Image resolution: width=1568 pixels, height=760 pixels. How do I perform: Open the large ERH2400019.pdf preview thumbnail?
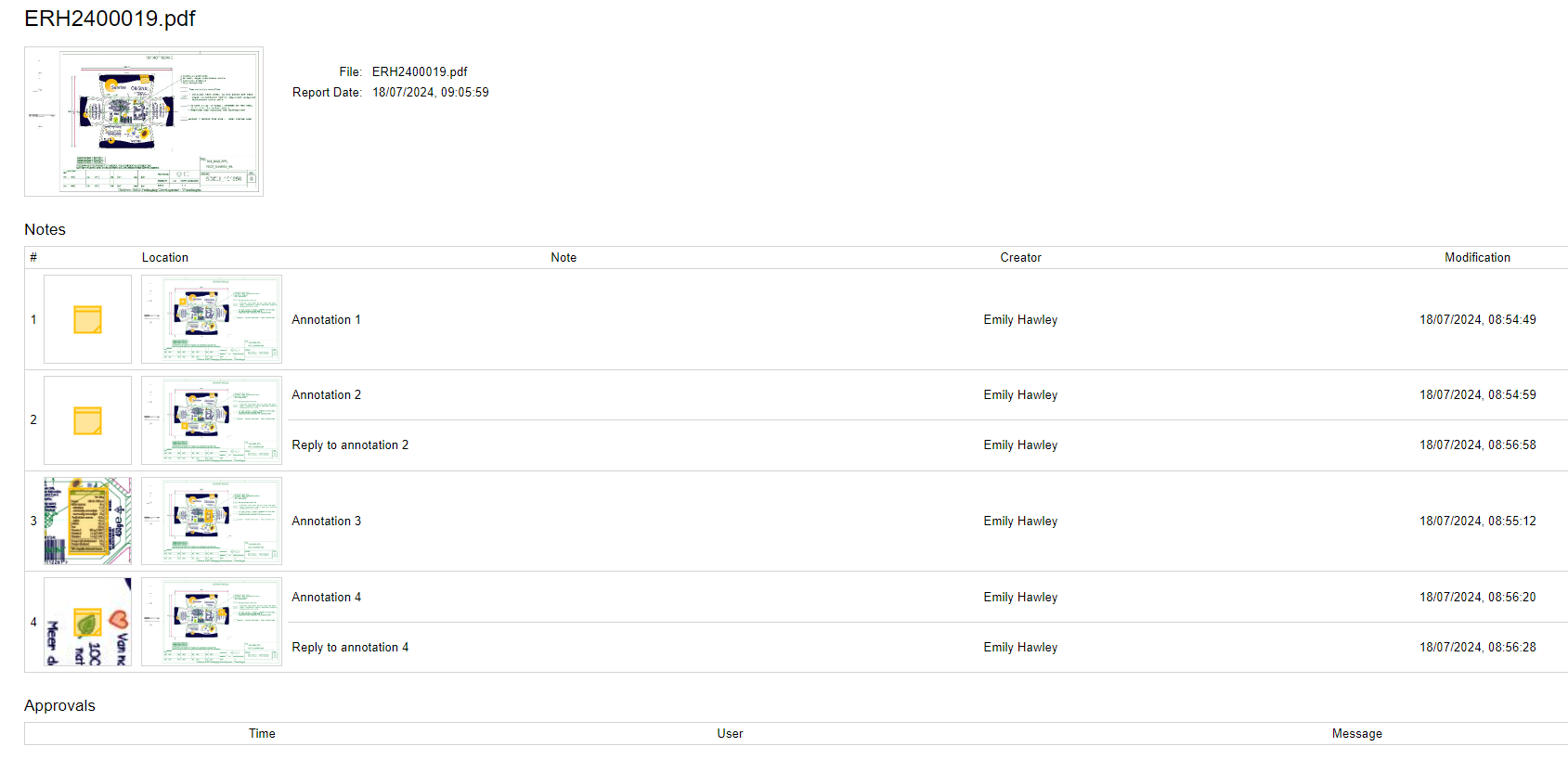click(x=144, y=122)
